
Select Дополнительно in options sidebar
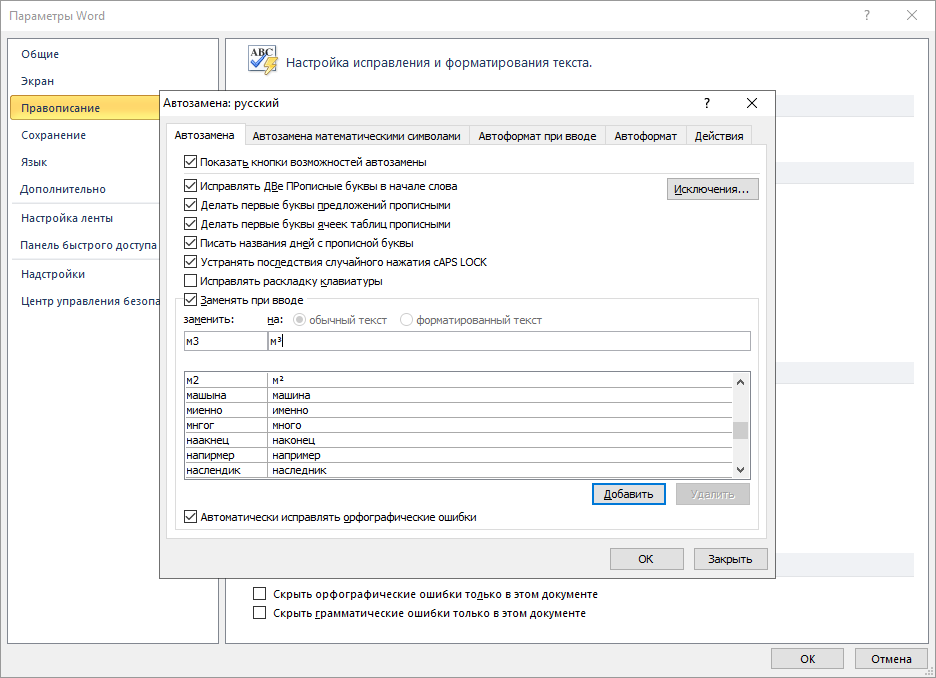pos(63,189)
